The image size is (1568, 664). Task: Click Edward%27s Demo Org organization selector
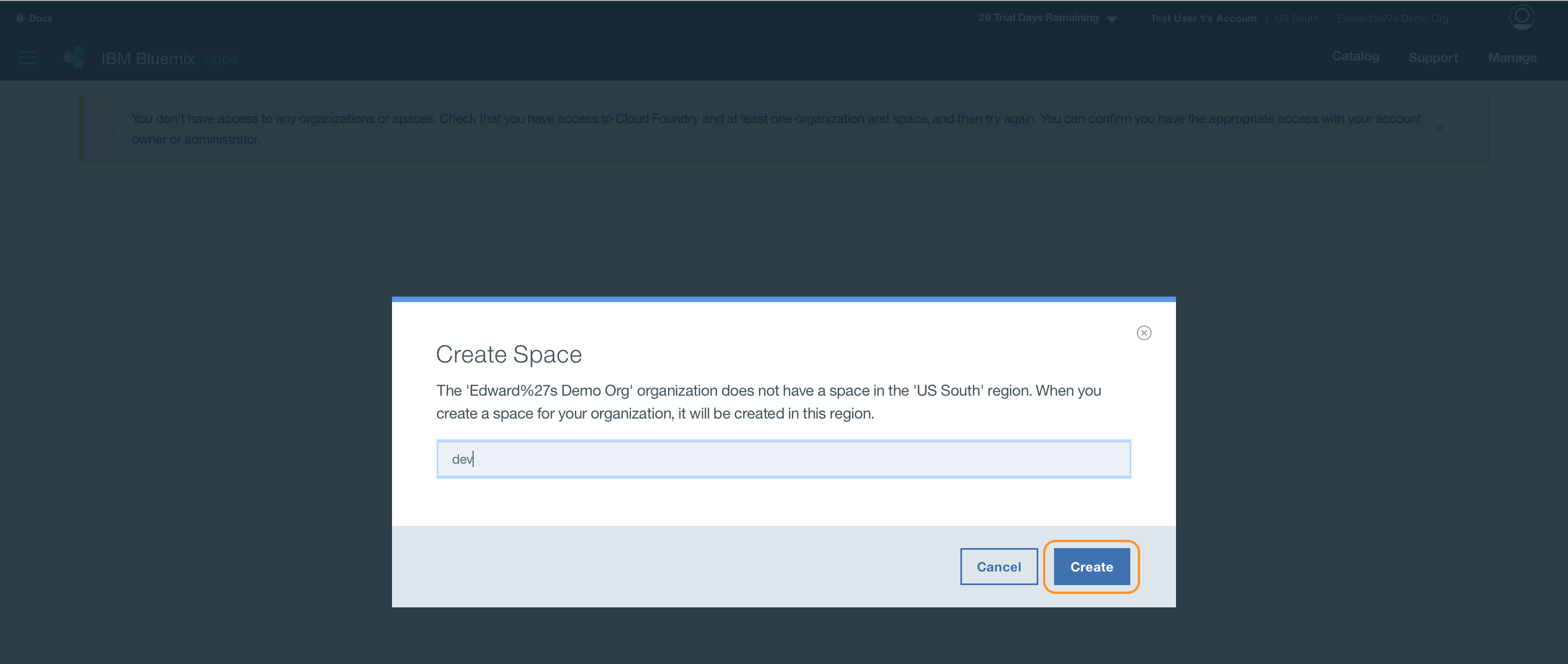(1392, 19)
